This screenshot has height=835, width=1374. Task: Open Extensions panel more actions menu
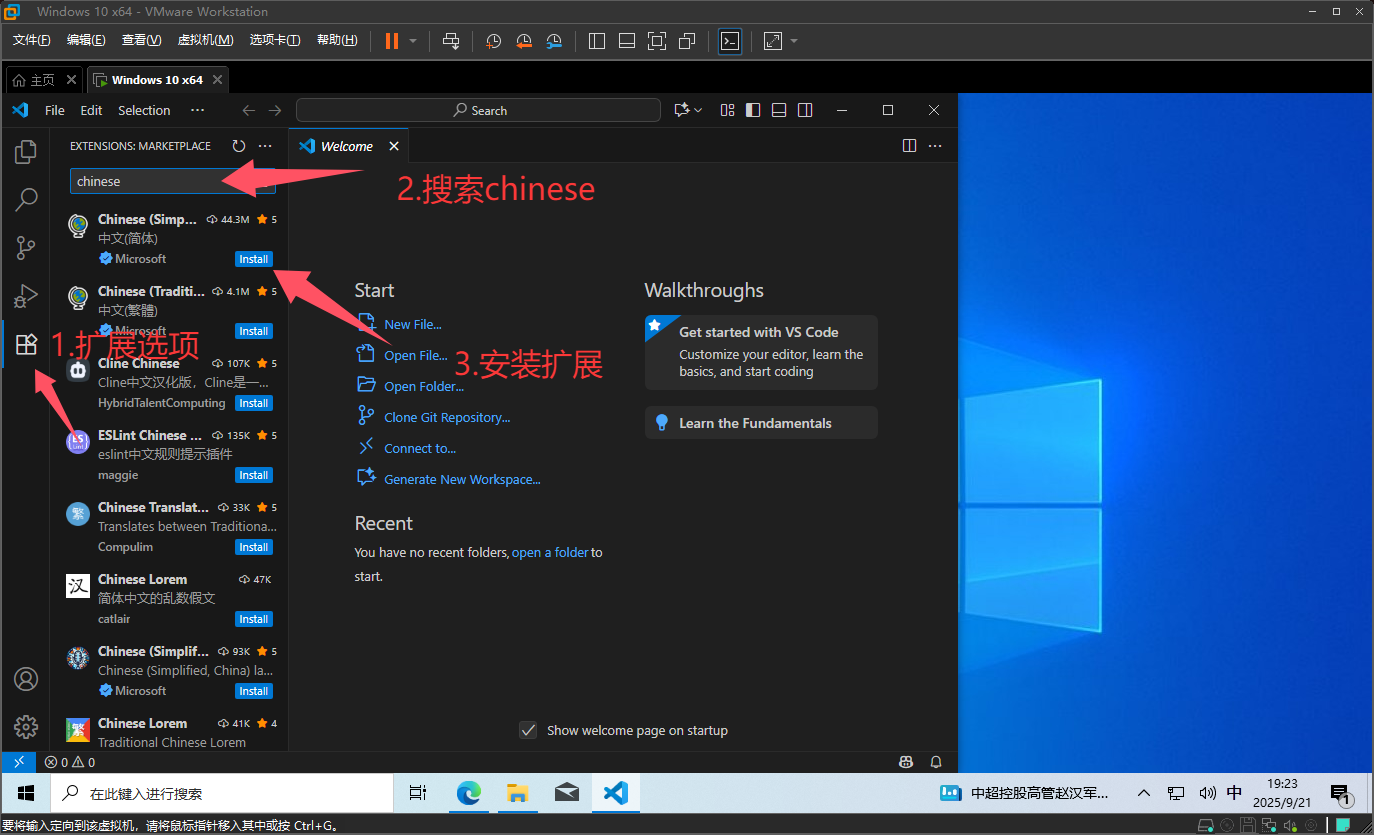click(265, 146)
